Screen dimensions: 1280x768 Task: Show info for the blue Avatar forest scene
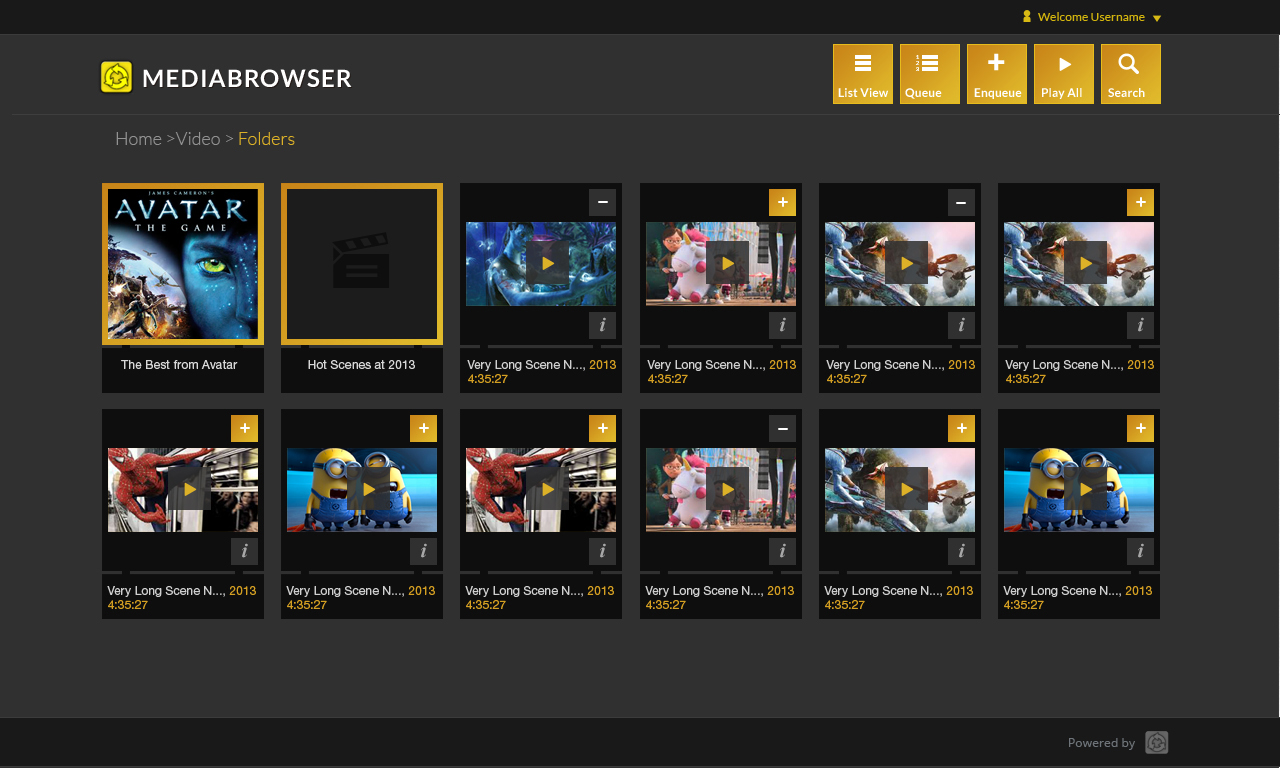(602, 325)
